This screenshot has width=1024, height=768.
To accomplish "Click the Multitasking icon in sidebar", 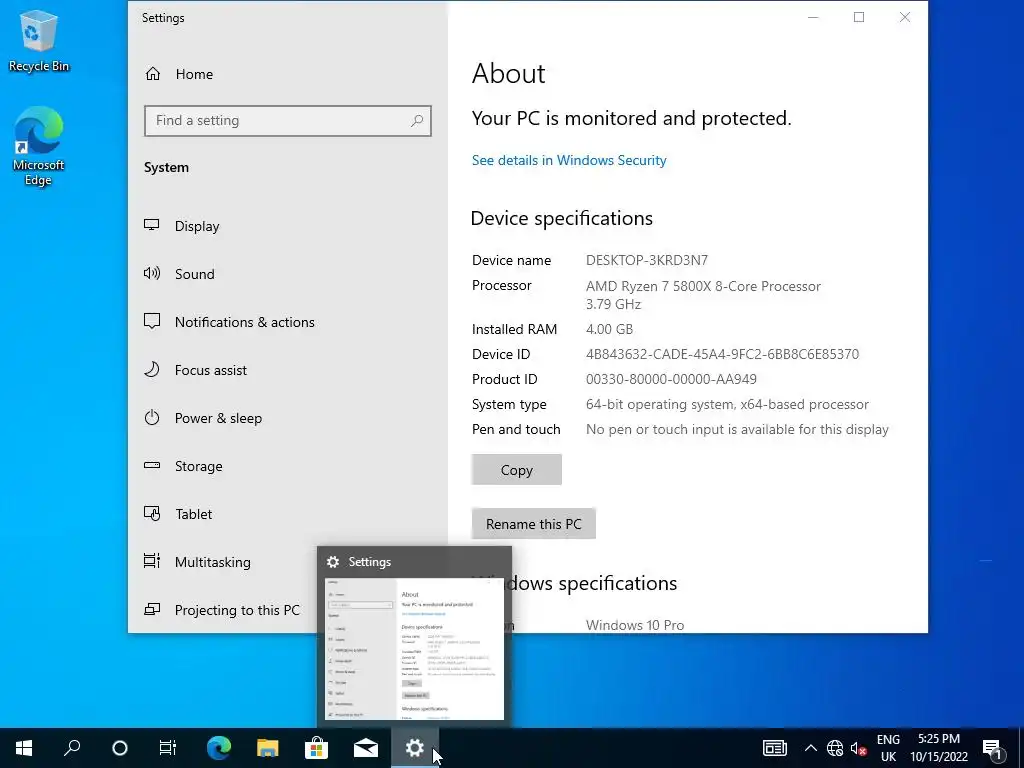I will (x=152, y=562).
